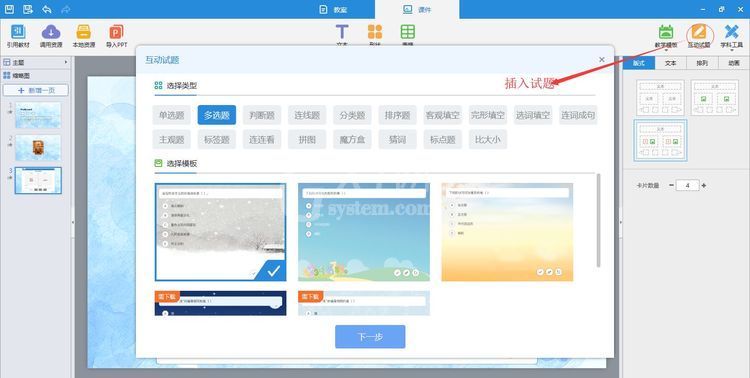Open 本地资源 local resources tool
This screenshot has height=378, width=750.
(84, 36)
